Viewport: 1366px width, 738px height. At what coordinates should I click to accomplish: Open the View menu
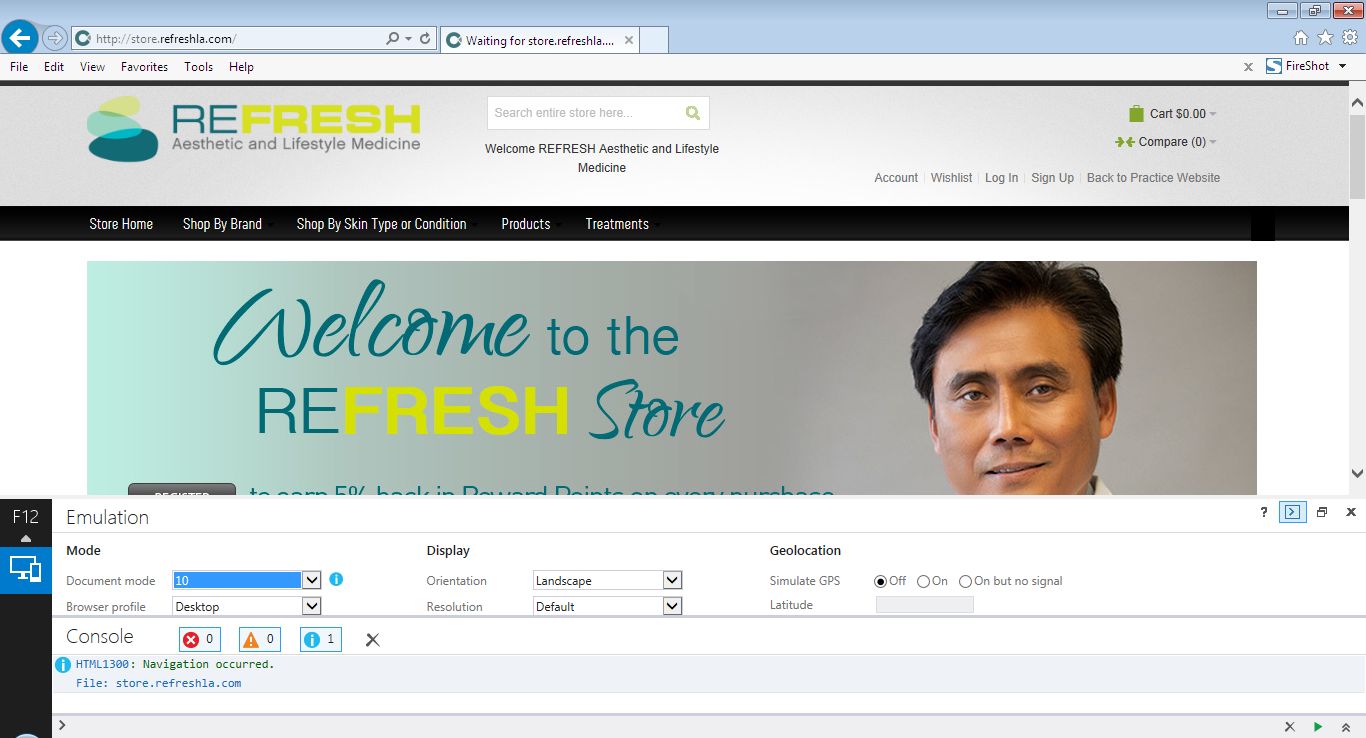pos(92,67)
